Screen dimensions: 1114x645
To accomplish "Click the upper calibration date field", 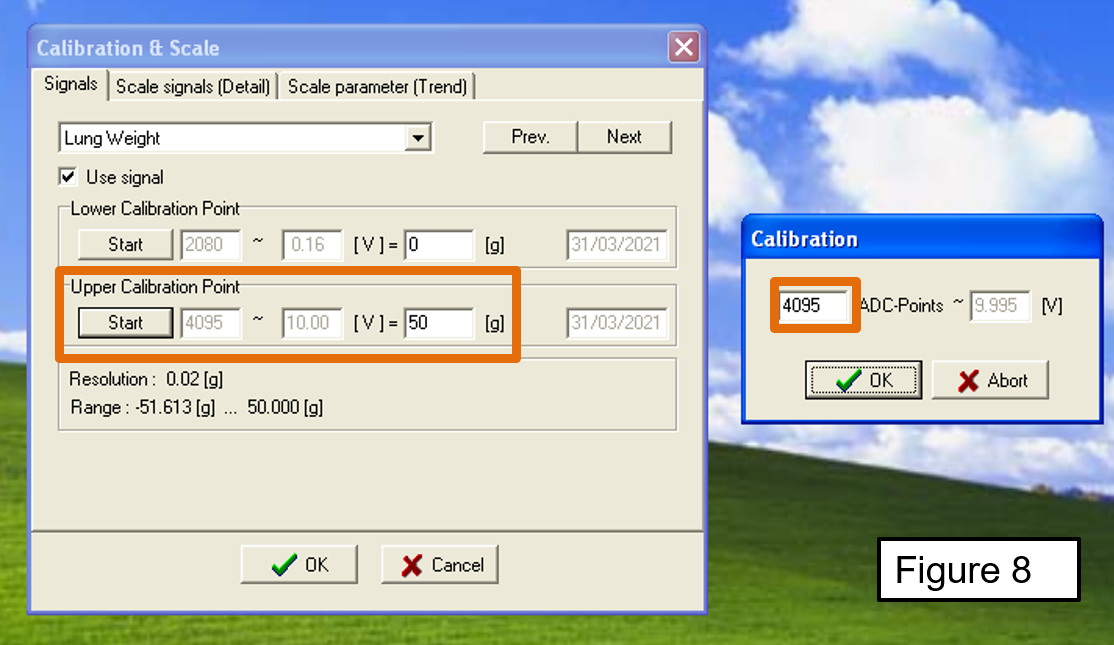I will point(617,322).
